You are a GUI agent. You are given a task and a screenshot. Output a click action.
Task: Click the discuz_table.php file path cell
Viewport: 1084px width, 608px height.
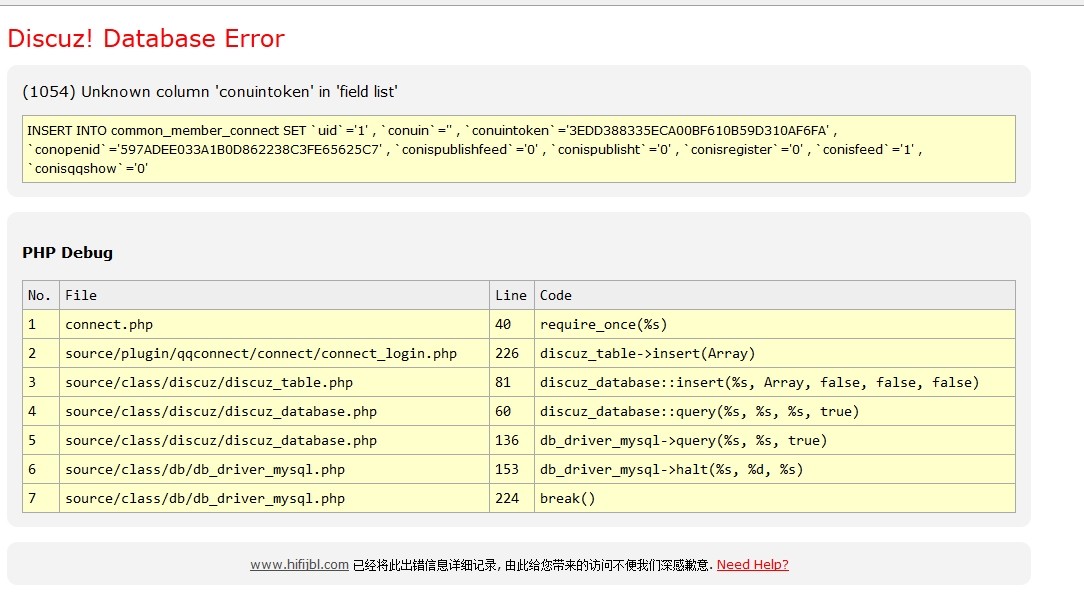[x=209, y=383]
